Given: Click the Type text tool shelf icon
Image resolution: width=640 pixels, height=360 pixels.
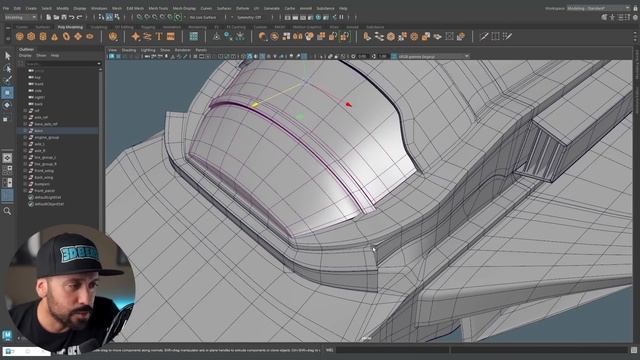Looking at the screenshot, I should pos(159,37).
